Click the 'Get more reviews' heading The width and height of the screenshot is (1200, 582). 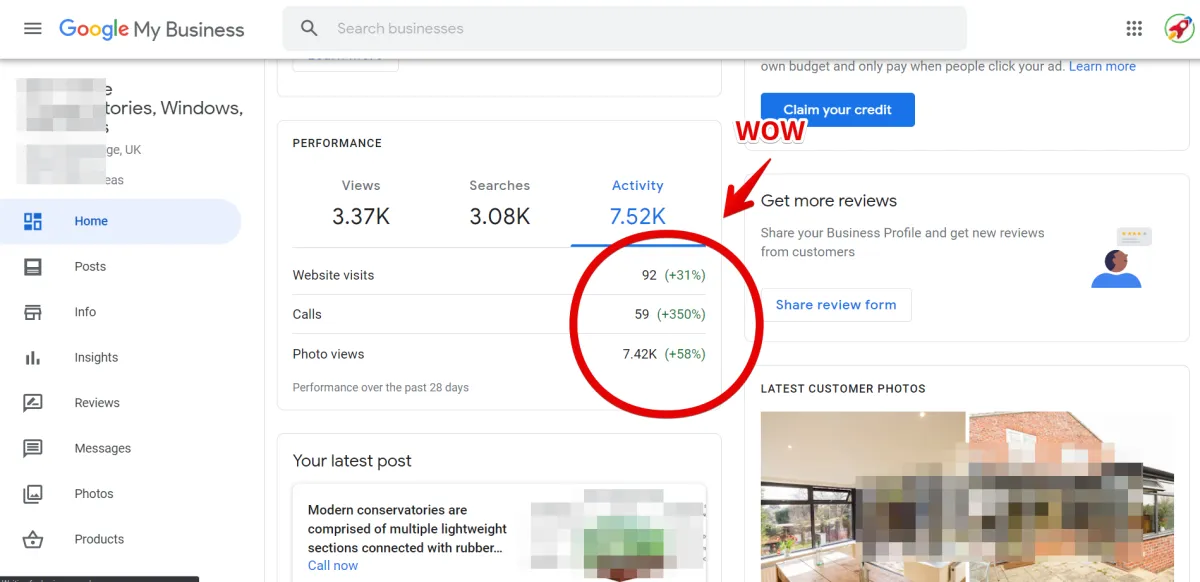click(x=829, y=201)
